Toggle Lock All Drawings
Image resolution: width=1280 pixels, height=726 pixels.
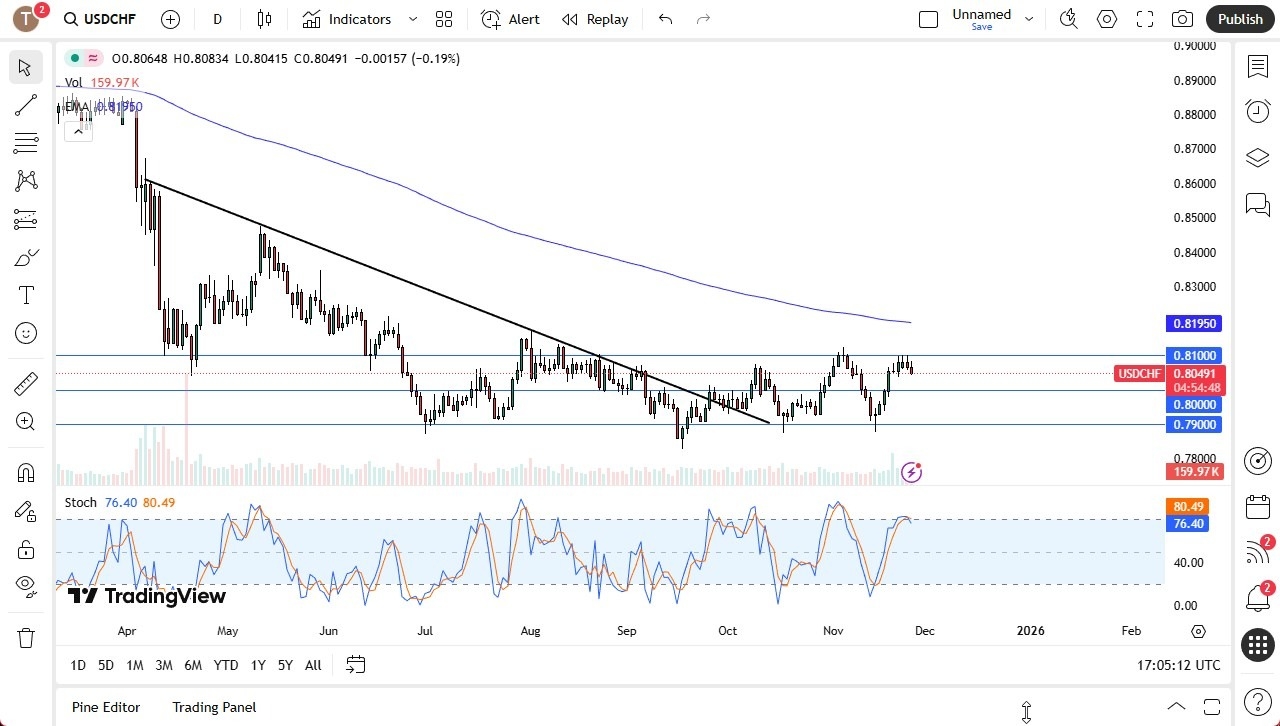(26, 549)
